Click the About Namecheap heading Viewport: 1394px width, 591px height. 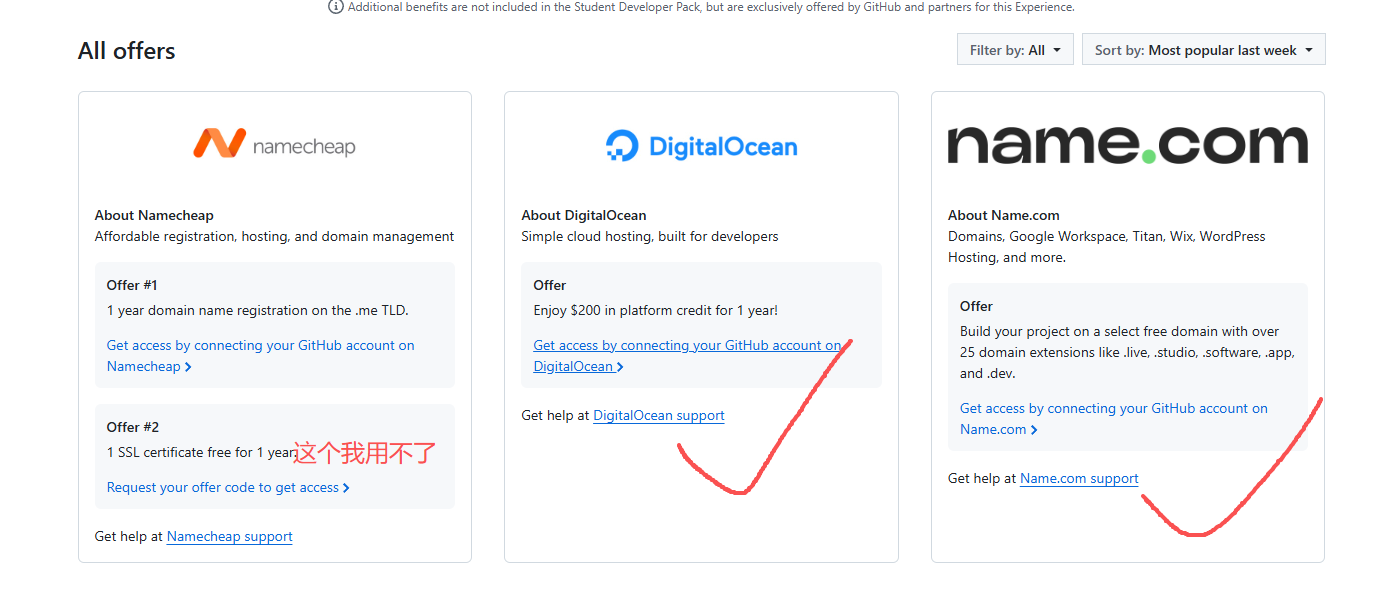point(154,215)
